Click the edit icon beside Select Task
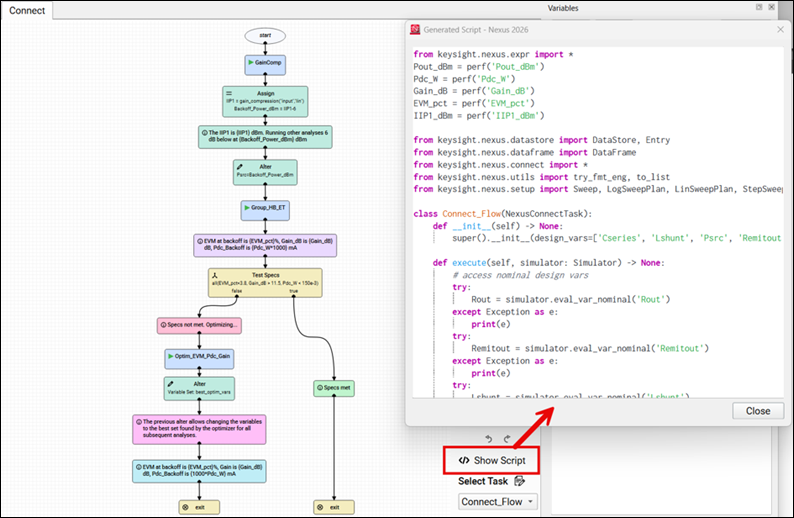Screen dimensions: 794x518 (520, 481)
